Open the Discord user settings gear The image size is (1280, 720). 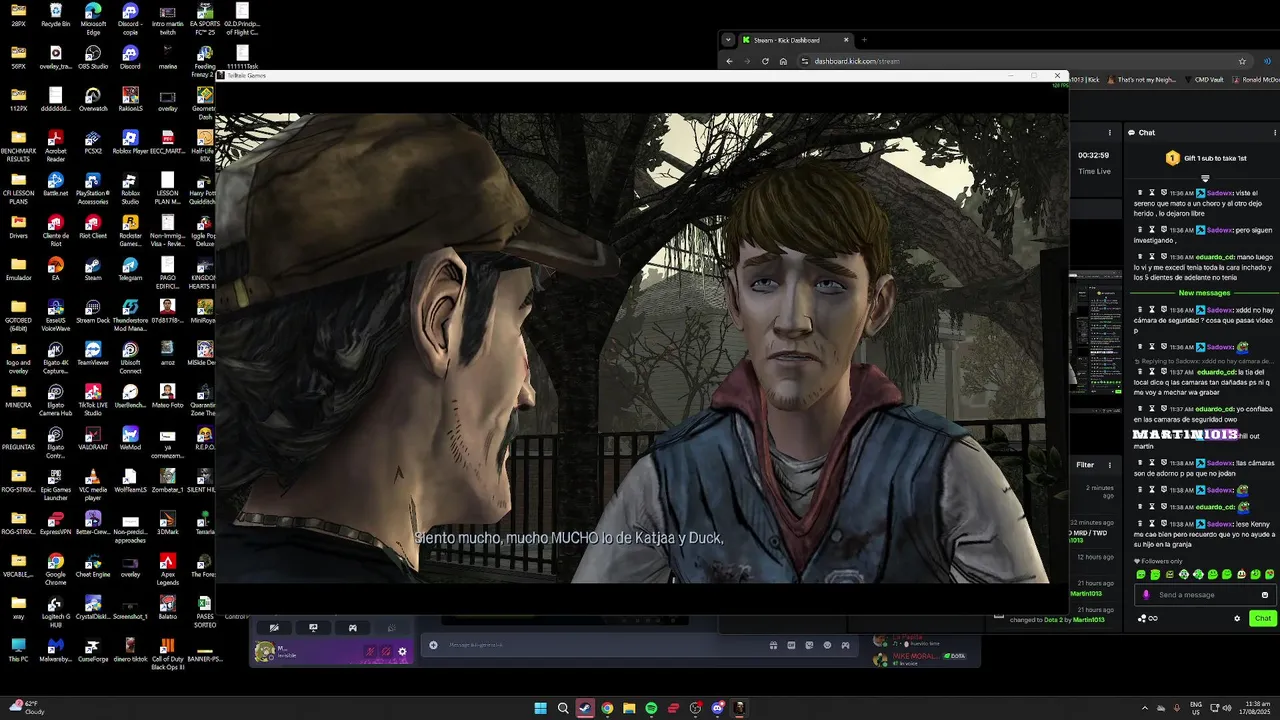(402, 651)
